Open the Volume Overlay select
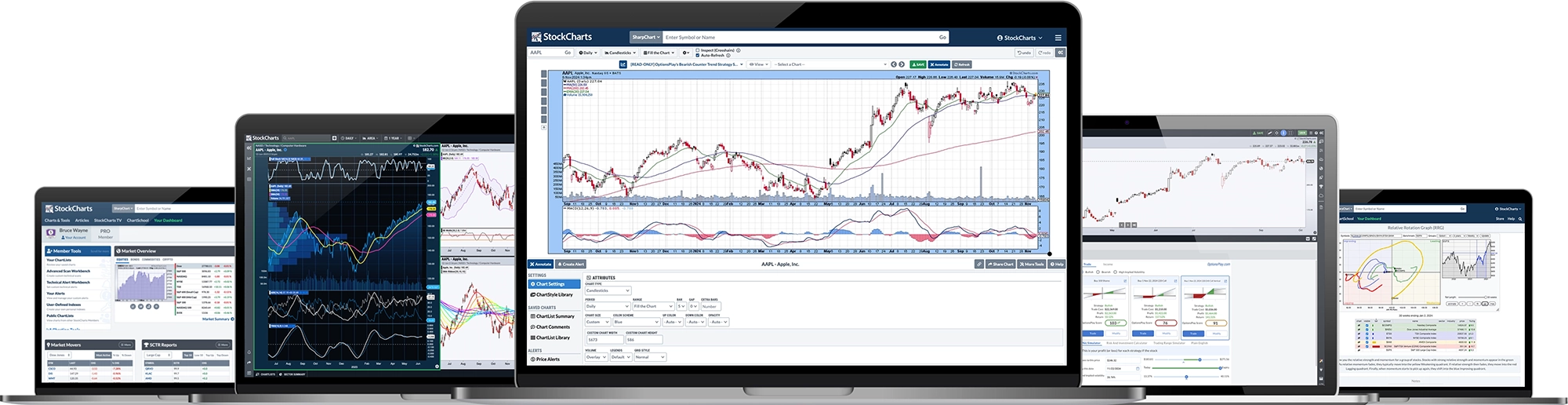This screenshot has height=405, width=1568. 596,357
